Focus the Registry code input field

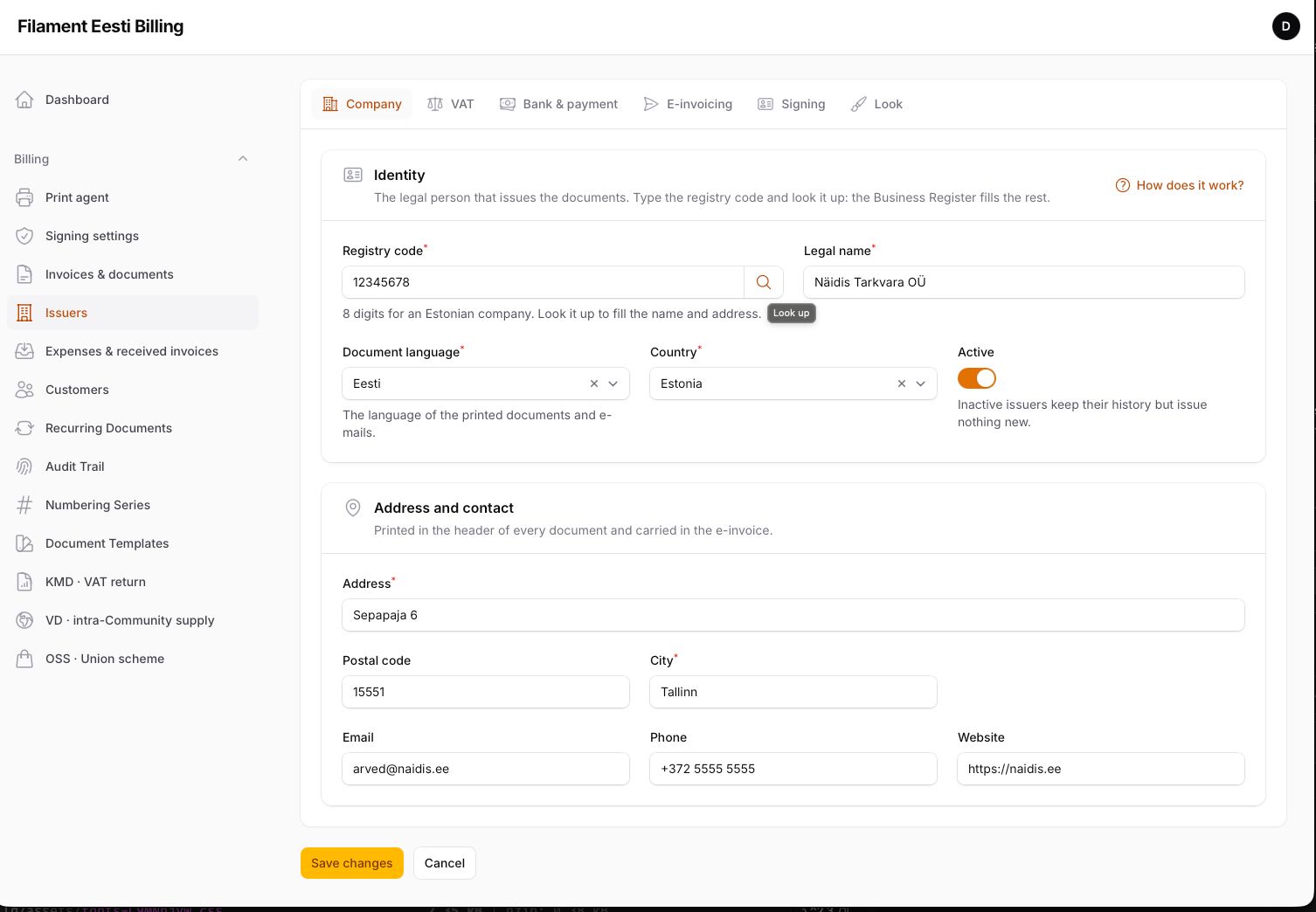click(543, 282)
